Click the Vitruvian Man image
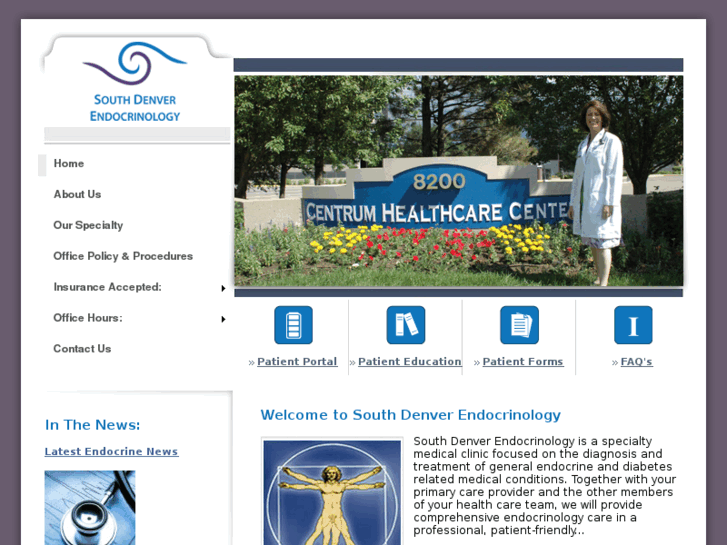This screenshot has height=545, width=727. 332,492
